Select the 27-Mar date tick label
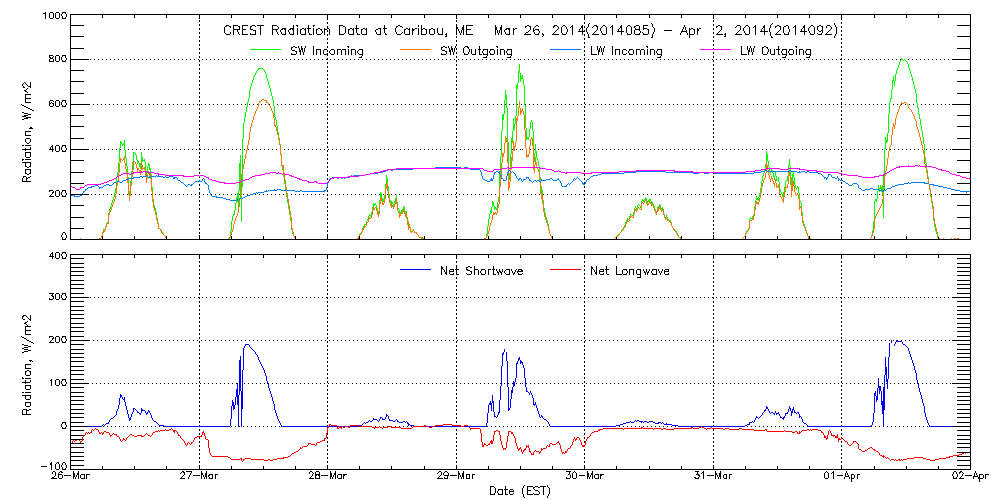1000x500 pixels. (199, 477)
